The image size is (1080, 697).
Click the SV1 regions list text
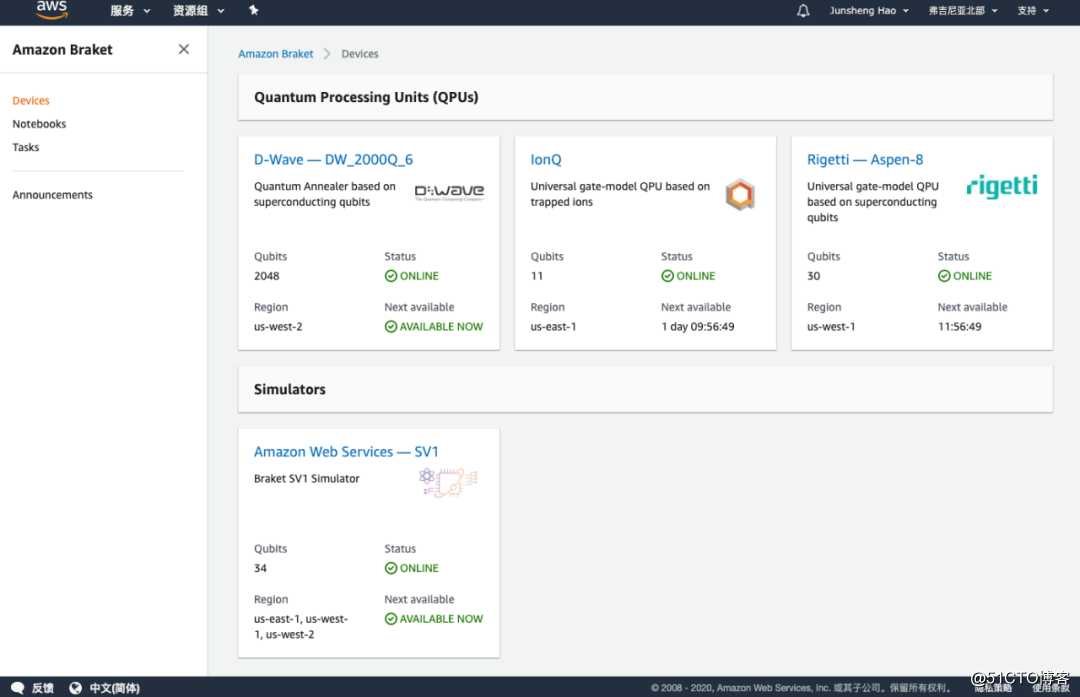[300, 627]
